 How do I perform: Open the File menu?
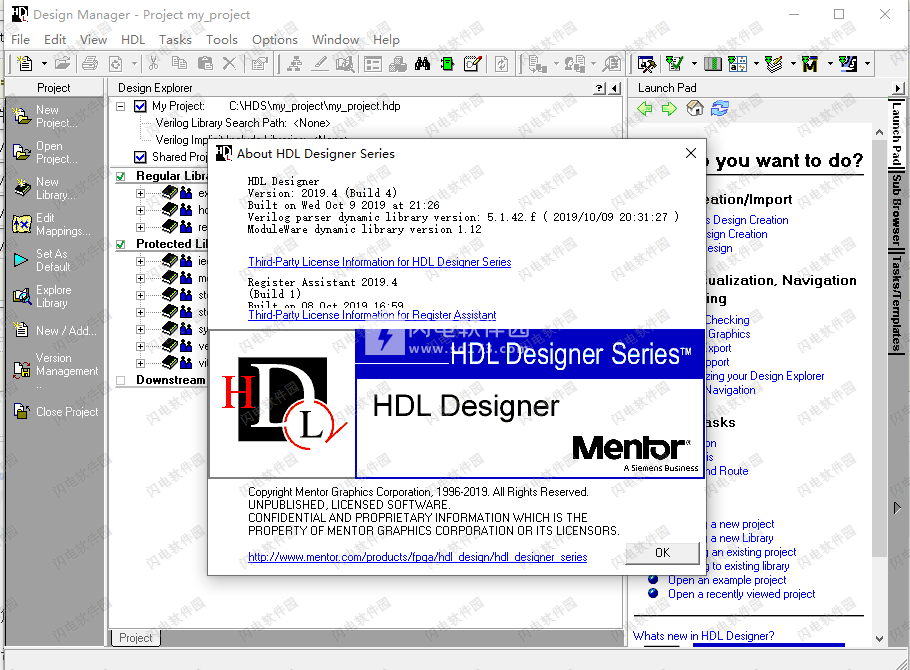pos(20,39)
